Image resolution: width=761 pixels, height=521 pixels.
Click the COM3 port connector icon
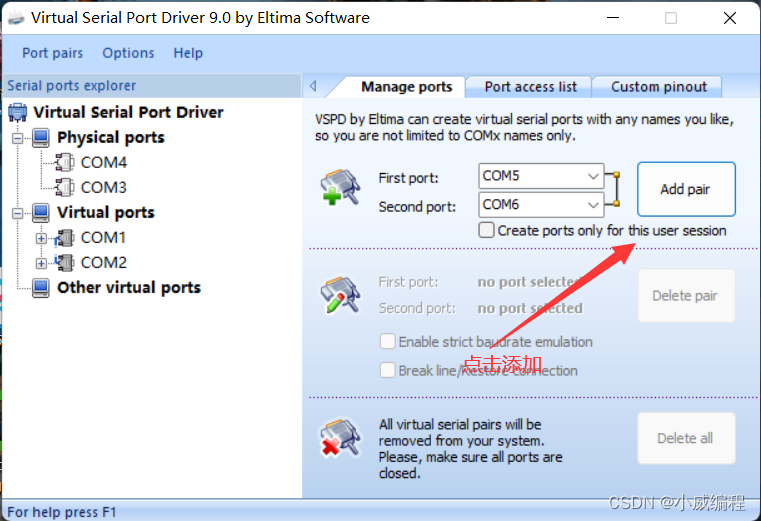(x=65, y=187)
